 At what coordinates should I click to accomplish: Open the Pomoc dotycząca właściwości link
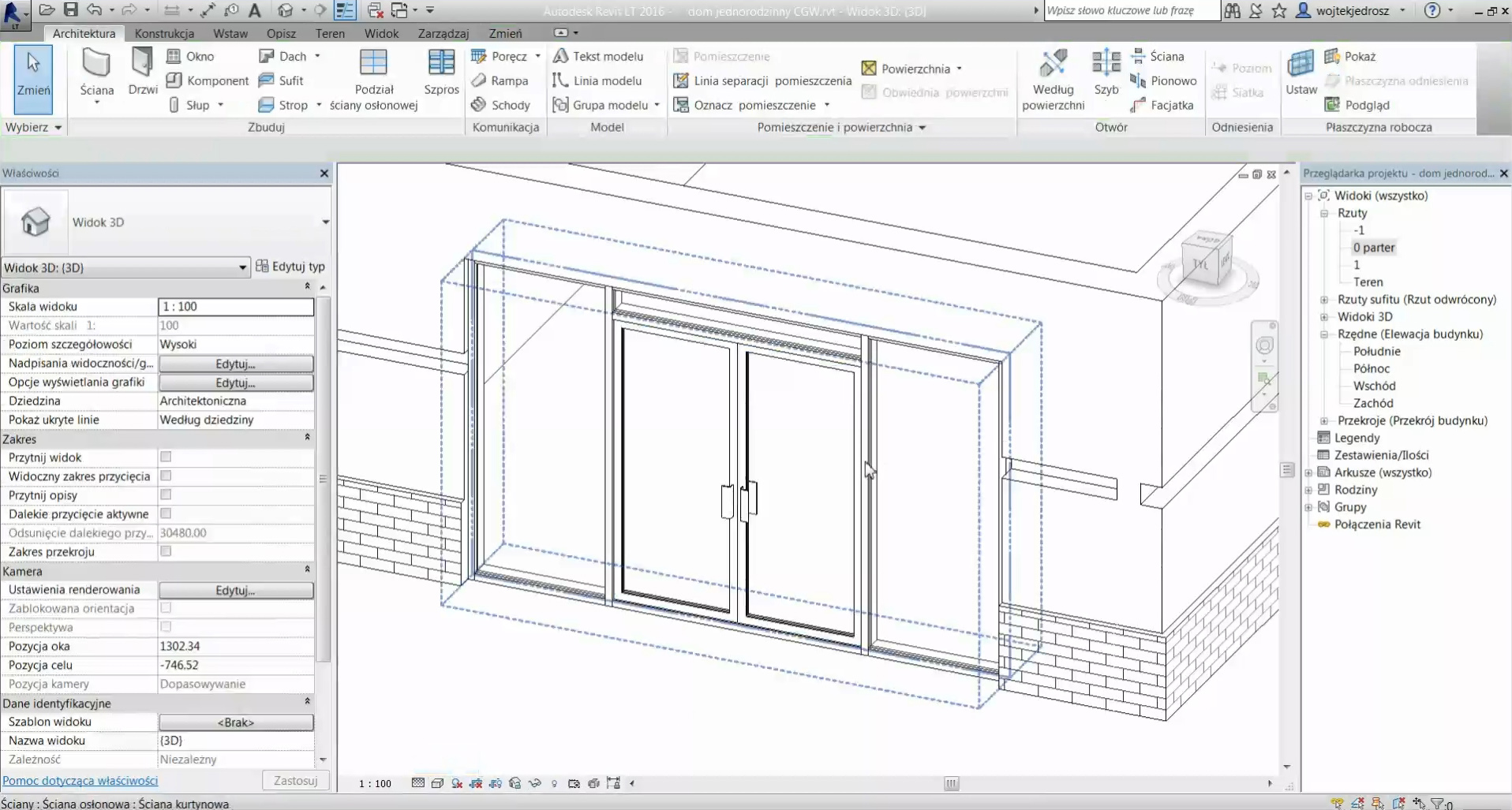80,781
